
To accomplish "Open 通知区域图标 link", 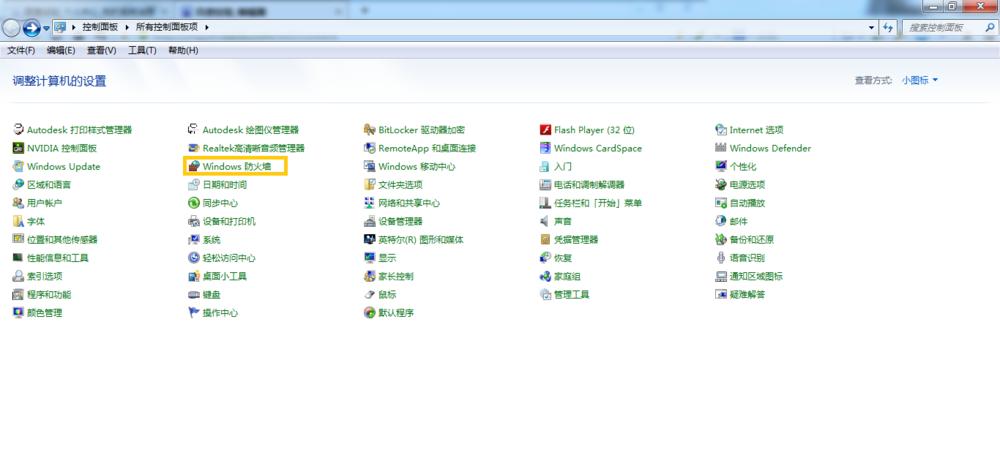I will pyautogui.click(x=756, y=276).
